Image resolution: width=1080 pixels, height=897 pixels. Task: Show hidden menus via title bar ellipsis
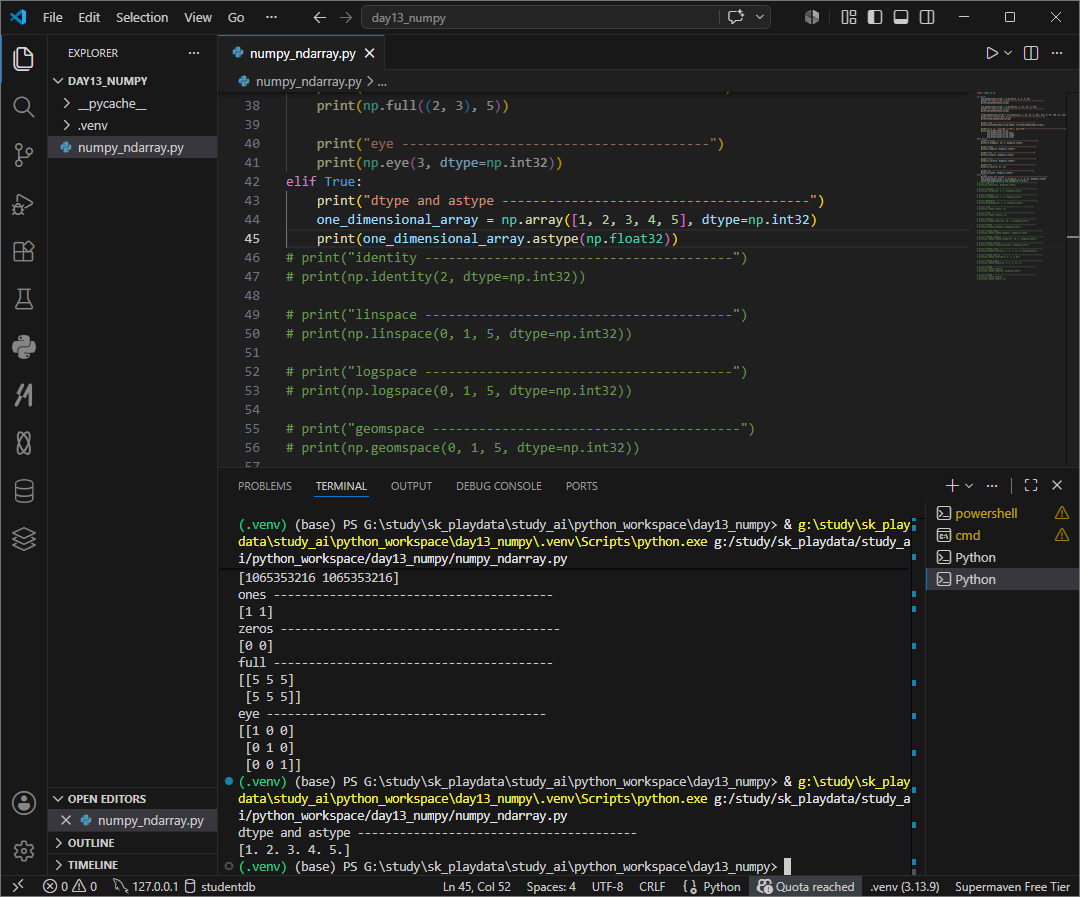point(271,17)
